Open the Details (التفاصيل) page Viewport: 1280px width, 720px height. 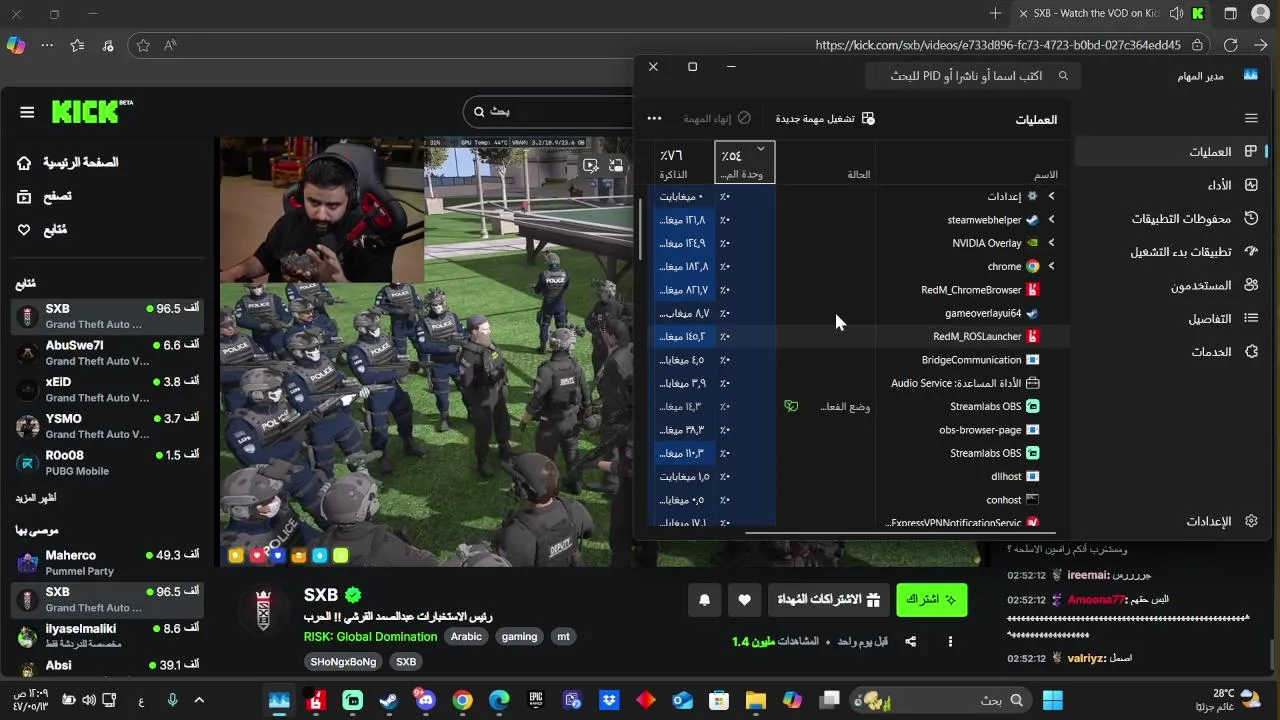tap(1172, 318)
